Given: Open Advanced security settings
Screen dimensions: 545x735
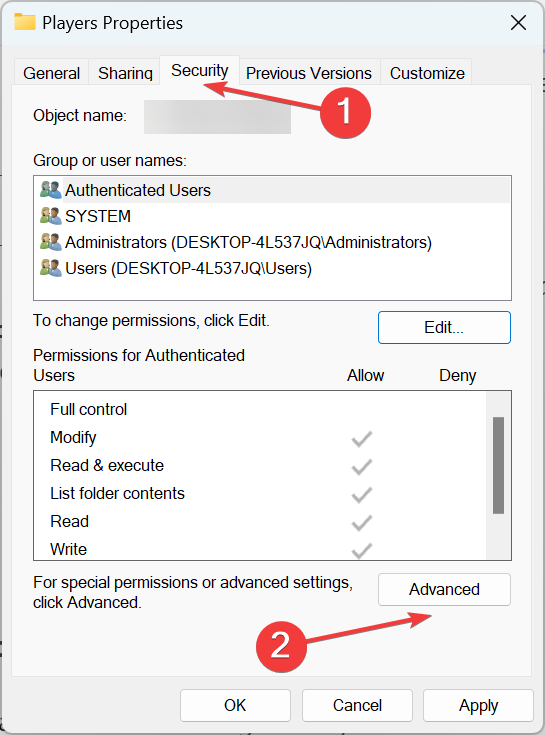Looking at the screenshot, I should tap(444, 589).
